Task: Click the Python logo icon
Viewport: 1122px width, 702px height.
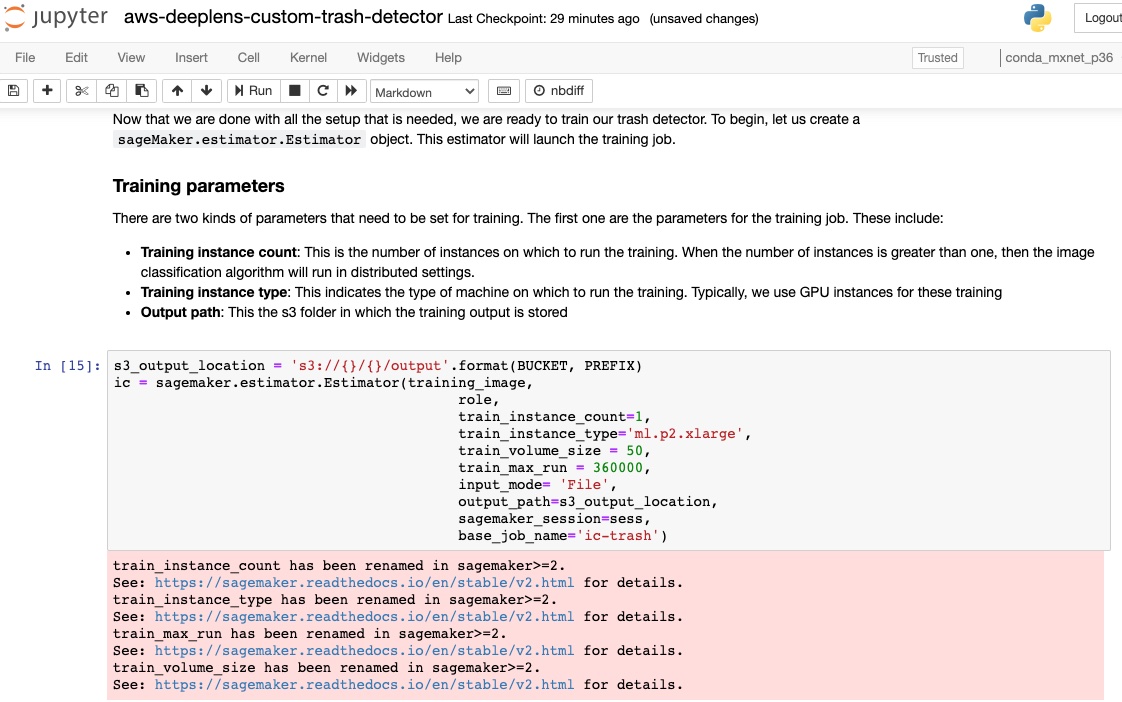Action: (1037, 18)
